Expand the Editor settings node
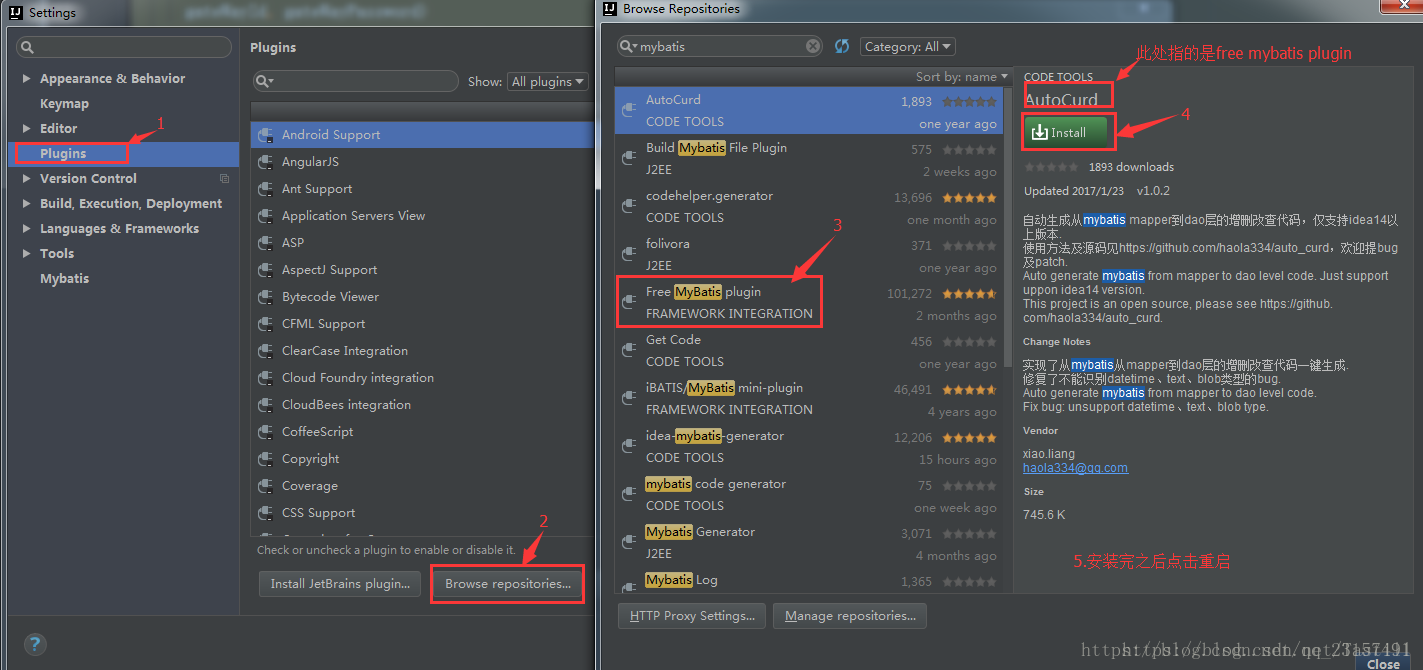 [x=26, y=128]
